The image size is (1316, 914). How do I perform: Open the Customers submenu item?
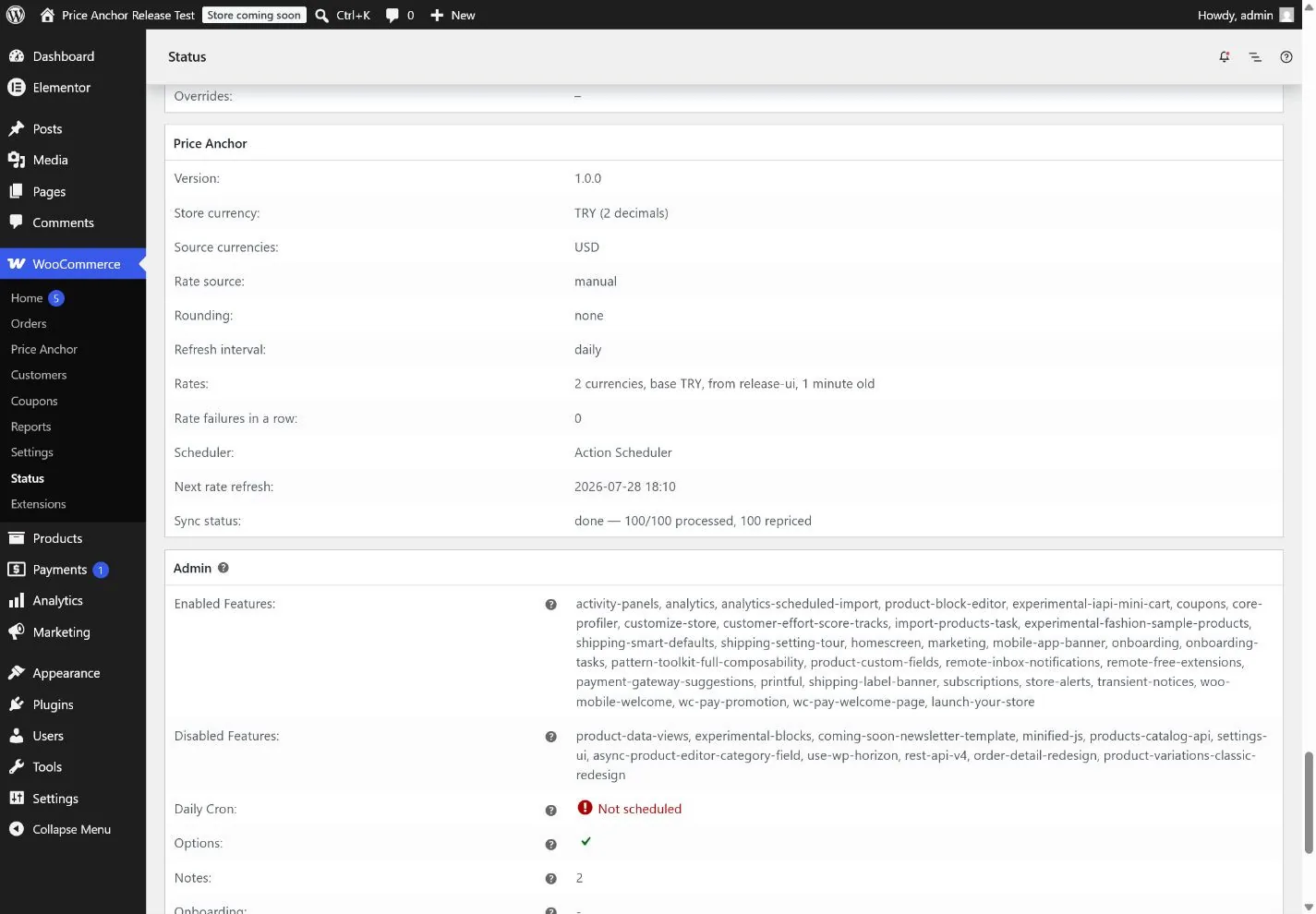[x=39, y=375]
